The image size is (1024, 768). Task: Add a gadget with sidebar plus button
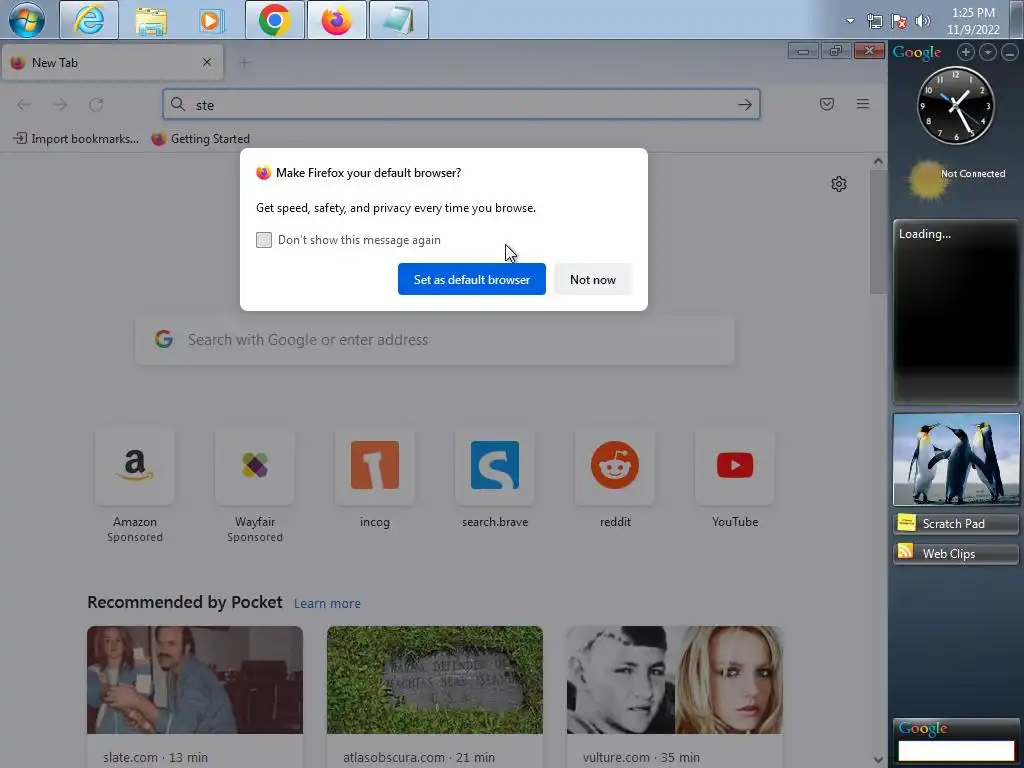966,52
